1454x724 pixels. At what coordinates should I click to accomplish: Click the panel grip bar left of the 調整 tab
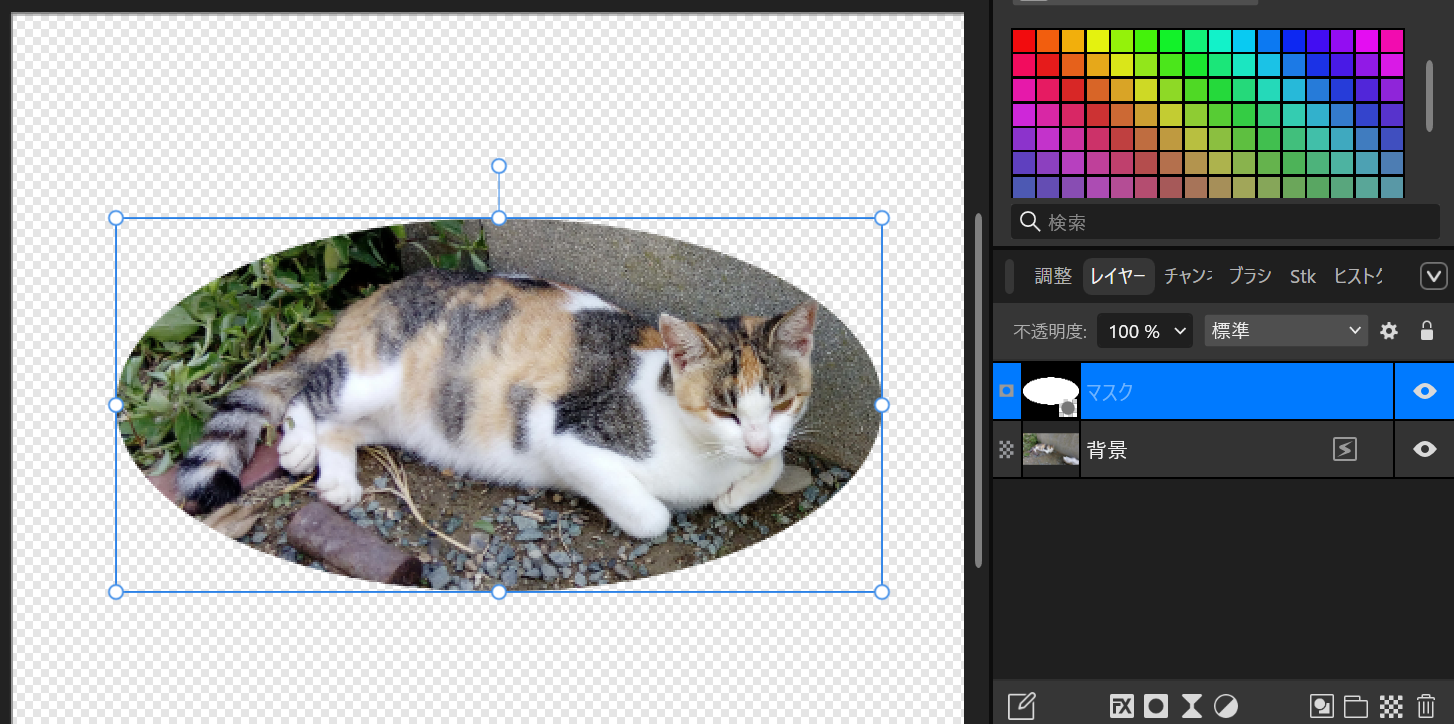(1009, 276)
